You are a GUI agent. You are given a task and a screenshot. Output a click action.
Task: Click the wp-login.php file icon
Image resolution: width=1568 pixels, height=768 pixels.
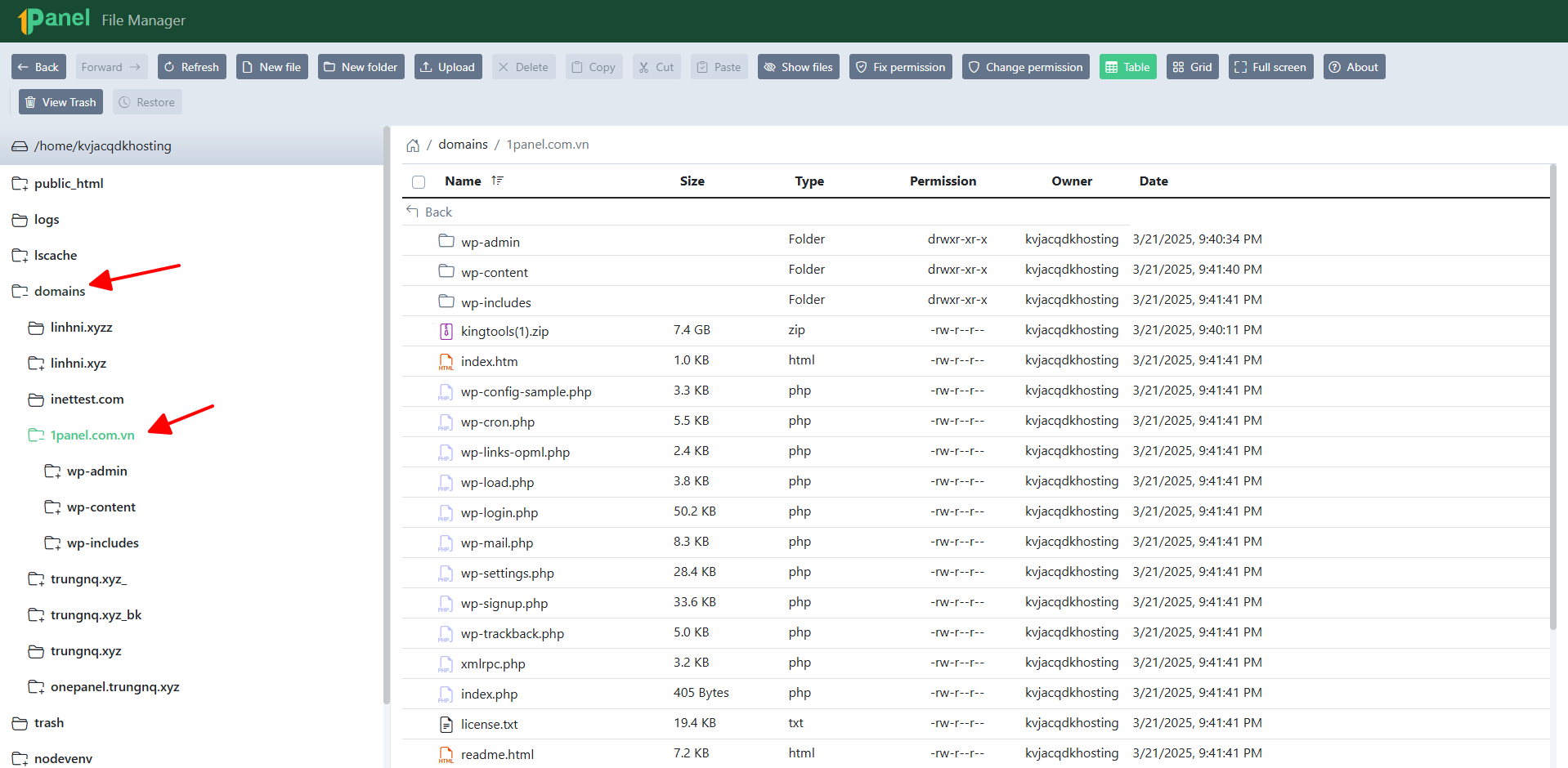[x=446, y=512]
